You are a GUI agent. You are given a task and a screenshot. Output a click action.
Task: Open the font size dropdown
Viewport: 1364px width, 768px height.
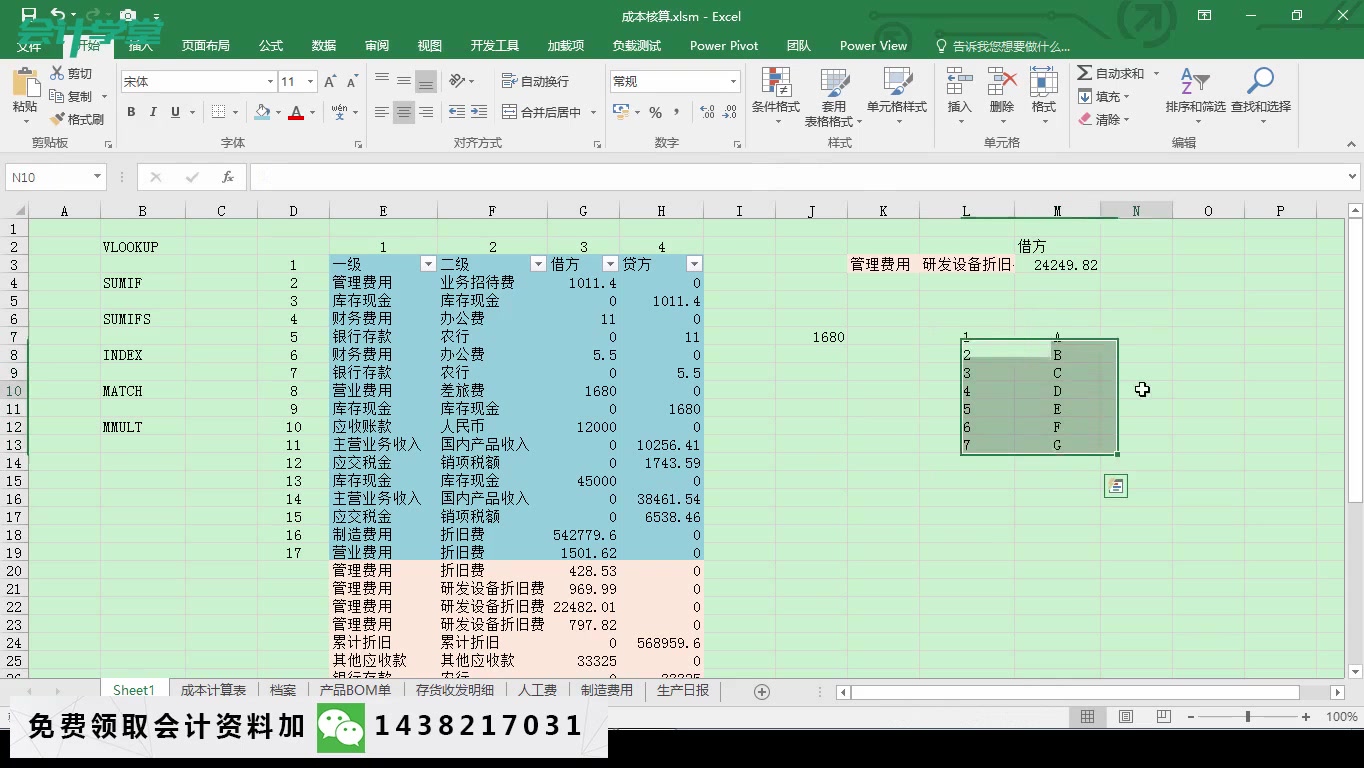point(311,82)
